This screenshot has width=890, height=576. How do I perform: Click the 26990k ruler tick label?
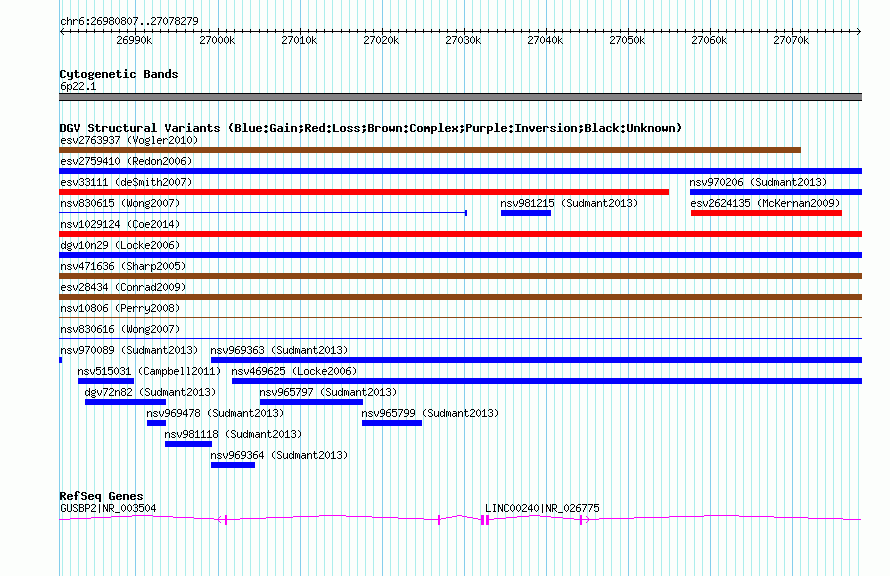pyautogui.click(x=134, y=40)
